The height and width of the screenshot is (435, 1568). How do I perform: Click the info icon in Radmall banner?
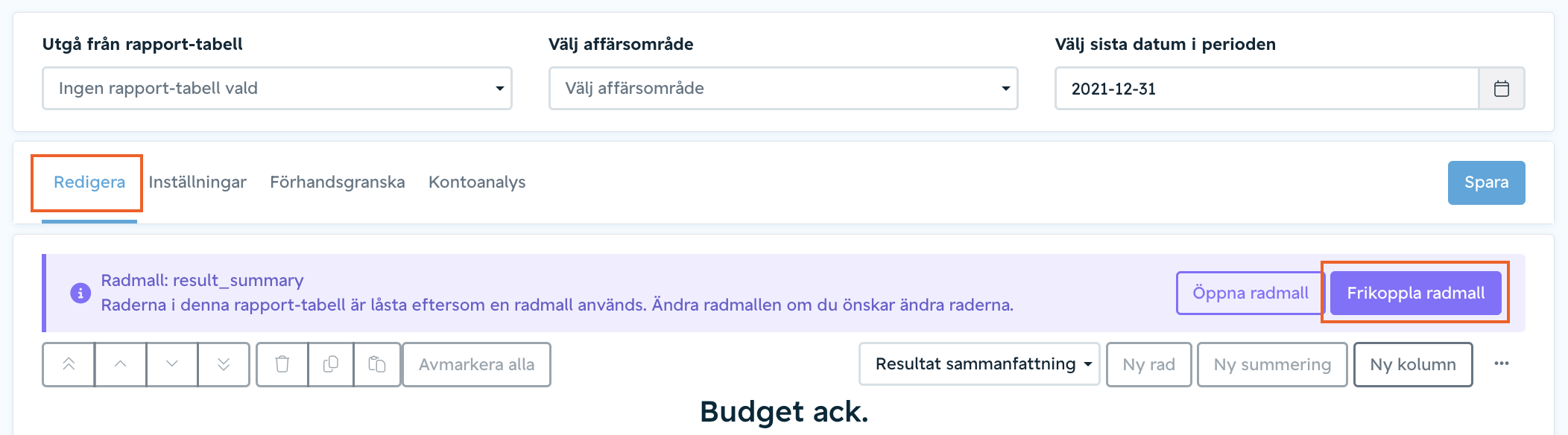point(80,293)
